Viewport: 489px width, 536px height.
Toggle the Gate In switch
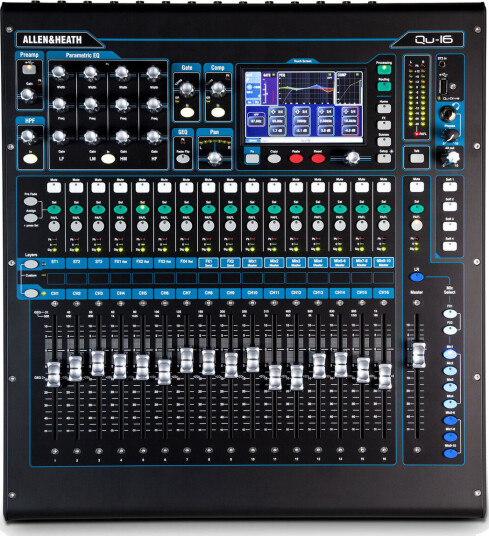click(x=187, y=112)
